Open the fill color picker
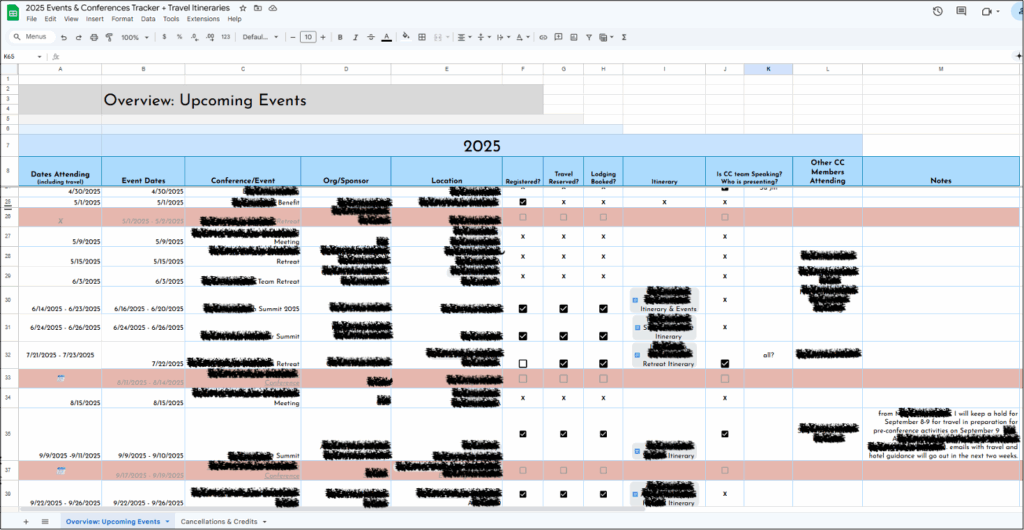Viewport: 1024px width, 530px height. point(406,37)
